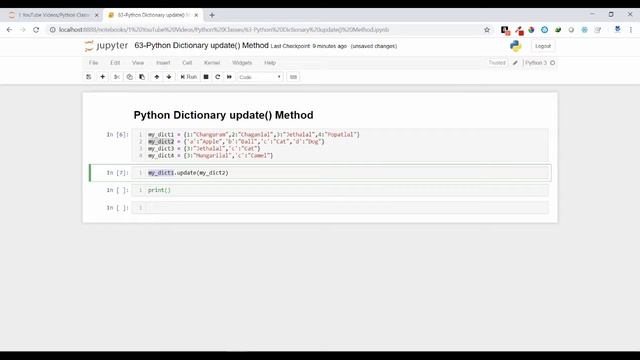Image resolution: width=640 pixels, height=360 pixels.
Task: Click the pencil edit mode indicator
Action: [515, 63]
